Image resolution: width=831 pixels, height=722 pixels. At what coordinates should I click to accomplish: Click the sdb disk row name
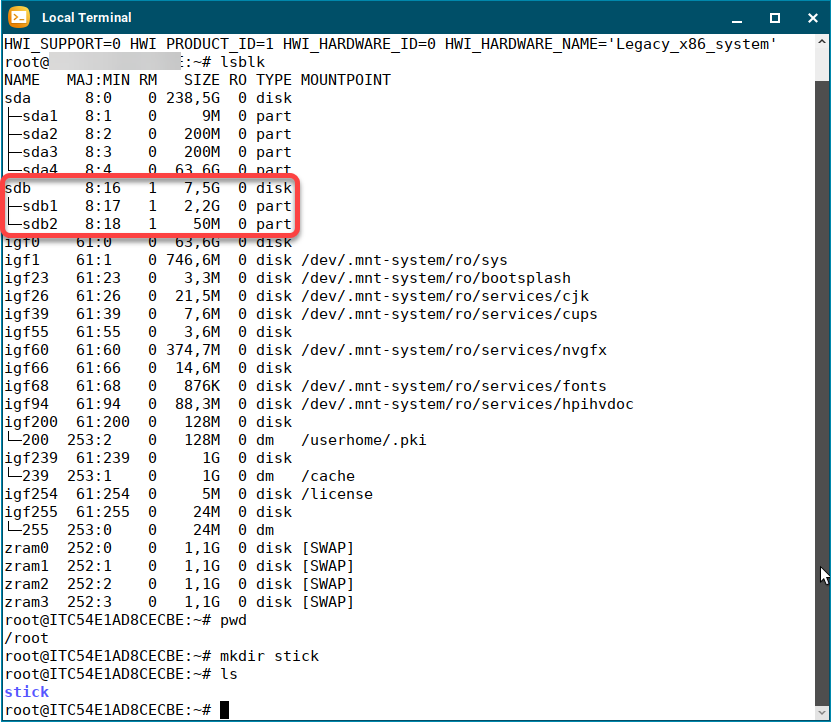point(17,188)
